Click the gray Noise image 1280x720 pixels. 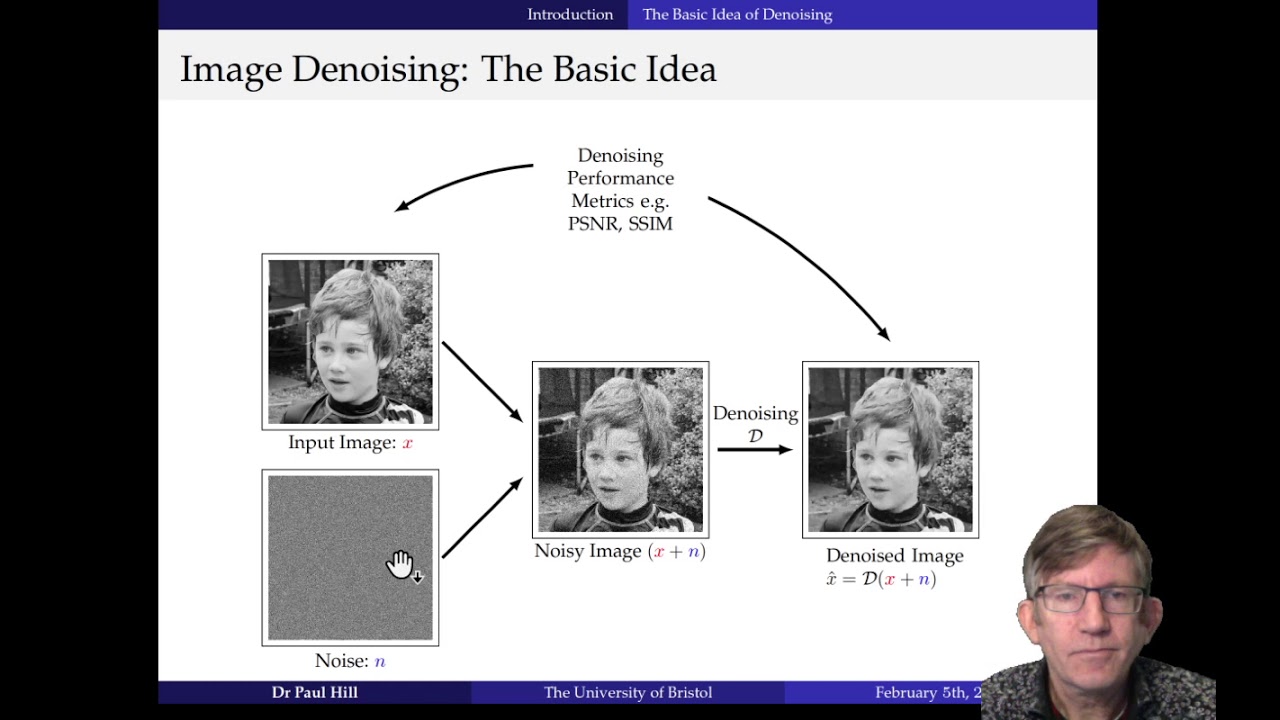350,558
